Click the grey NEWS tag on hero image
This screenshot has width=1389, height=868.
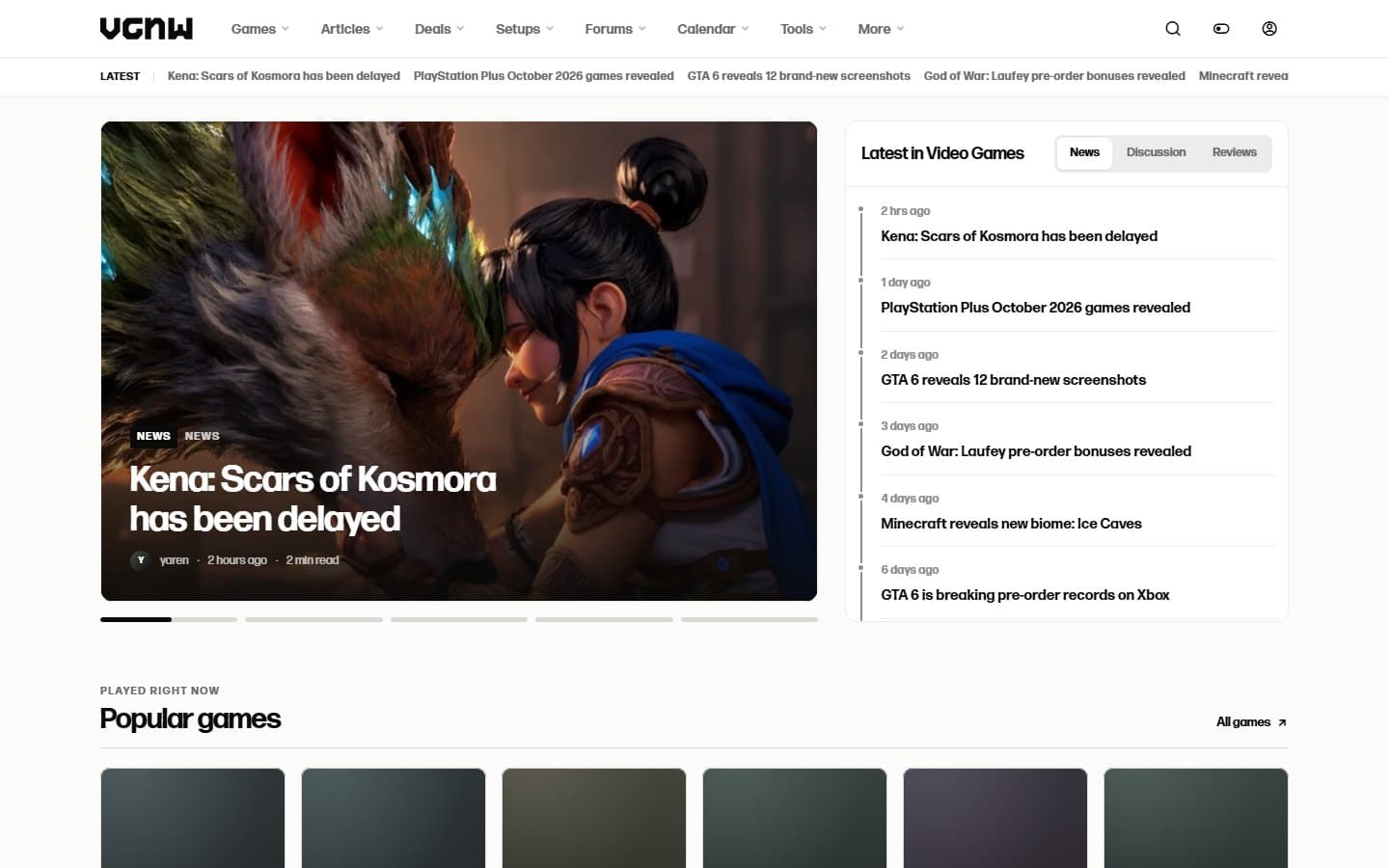click(x=202, y=436)
